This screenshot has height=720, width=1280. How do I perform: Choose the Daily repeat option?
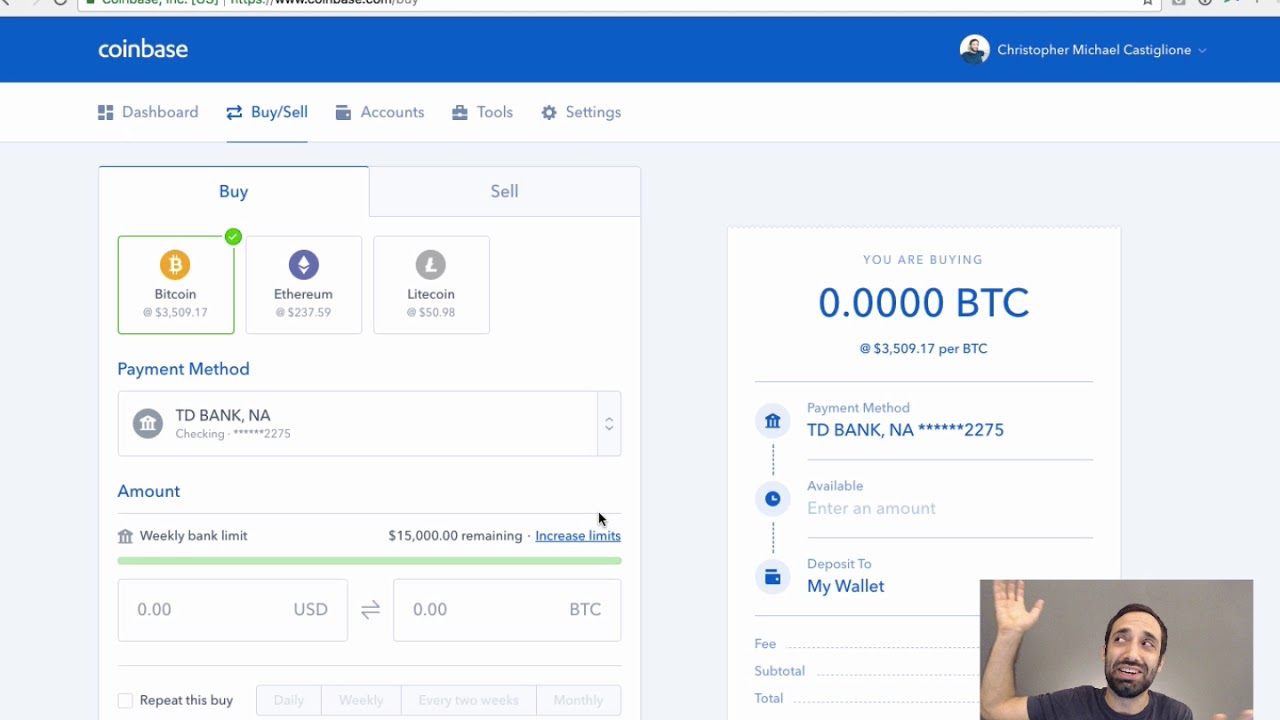coord(289,700)
